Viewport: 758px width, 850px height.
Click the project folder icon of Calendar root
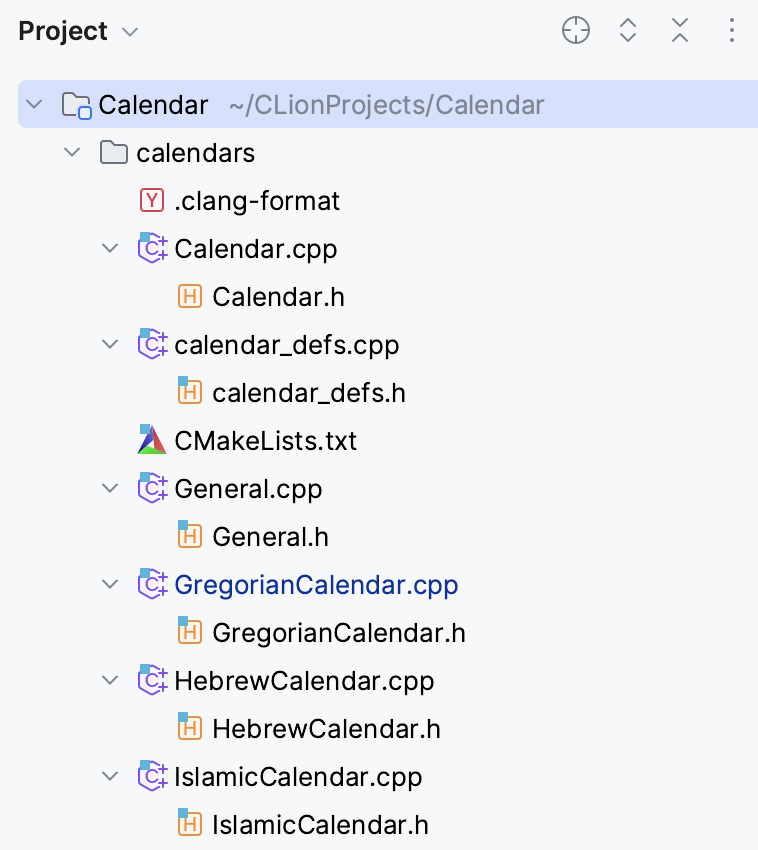76,104
